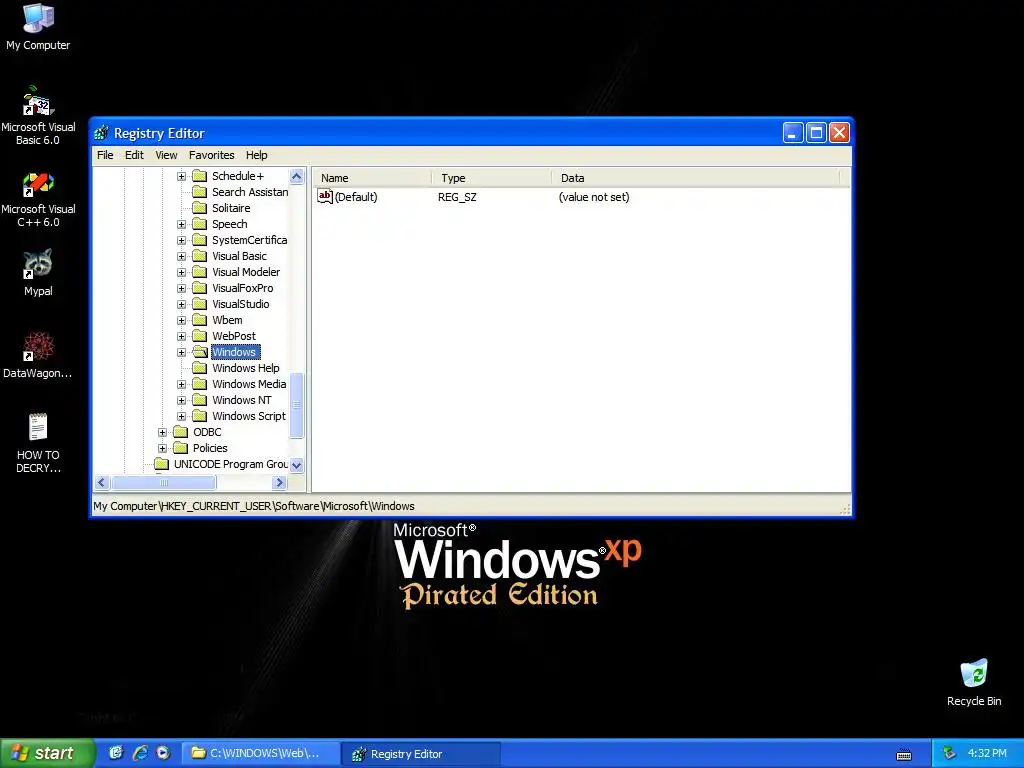Expand the VisualStudio registry key
The height and width of the screenshot is (768, 1024).
(182, 304)
